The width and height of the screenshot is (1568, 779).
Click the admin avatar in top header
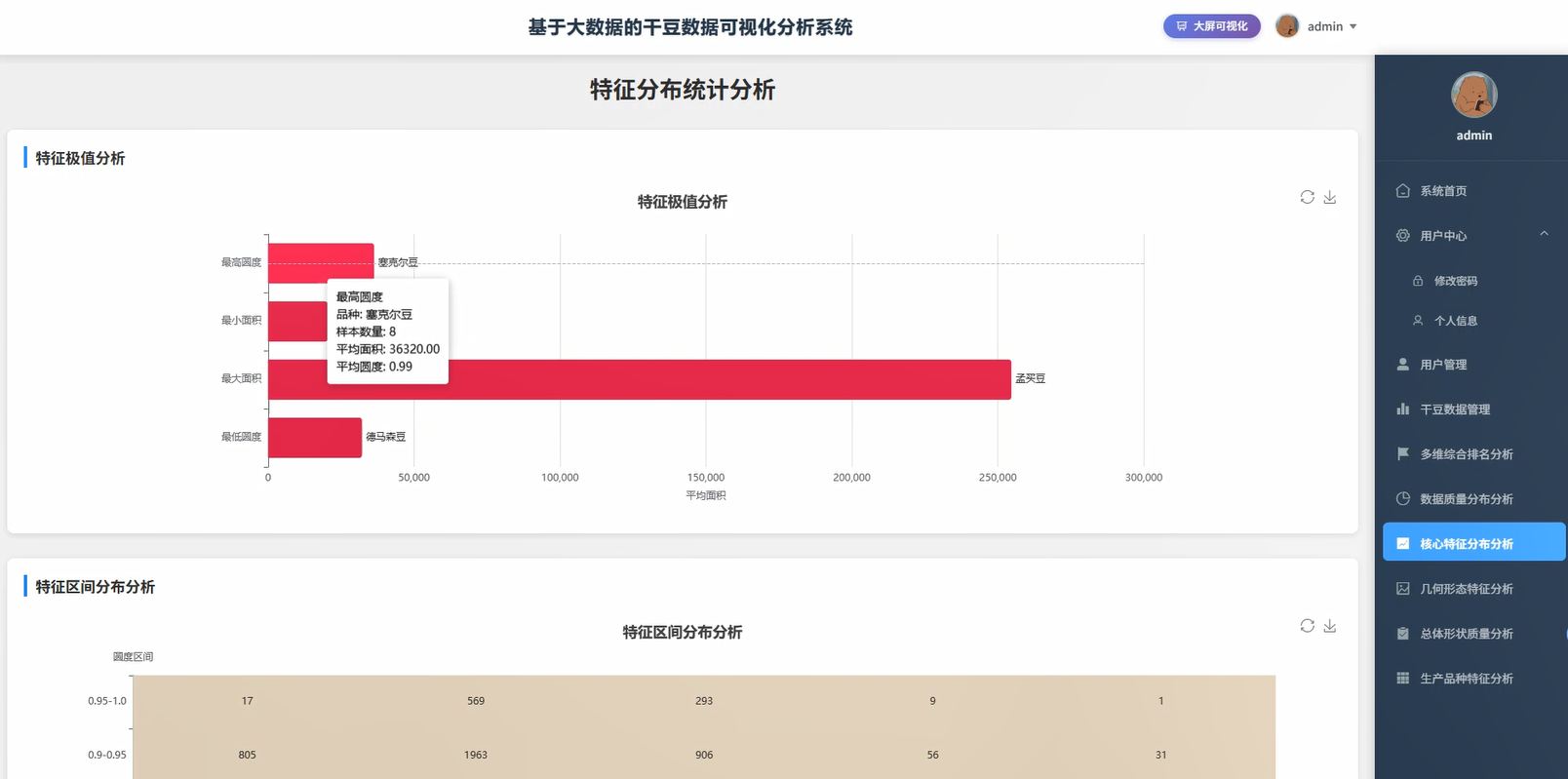coord(1287,26)
